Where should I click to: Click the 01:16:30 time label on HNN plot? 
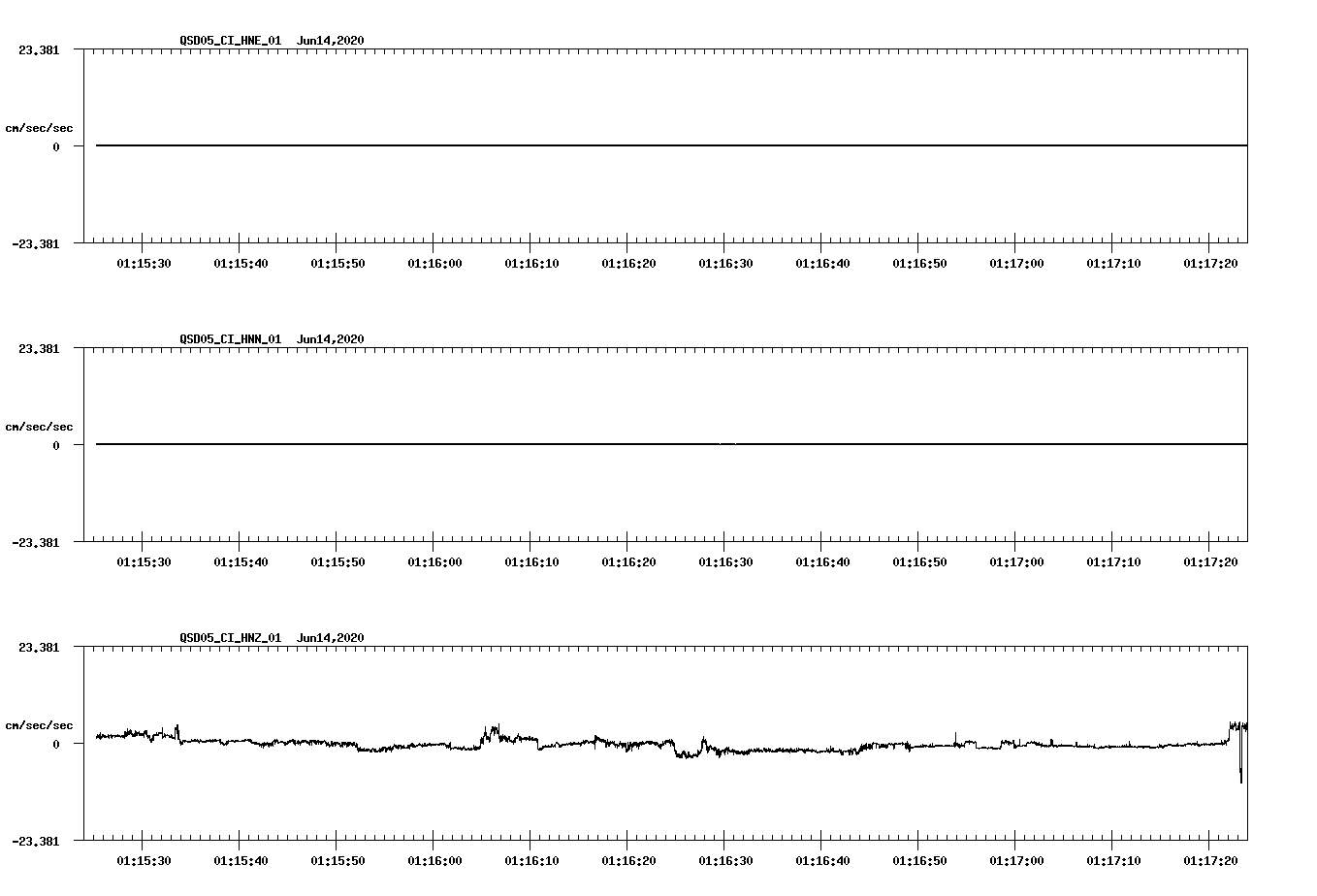[725, 562]
